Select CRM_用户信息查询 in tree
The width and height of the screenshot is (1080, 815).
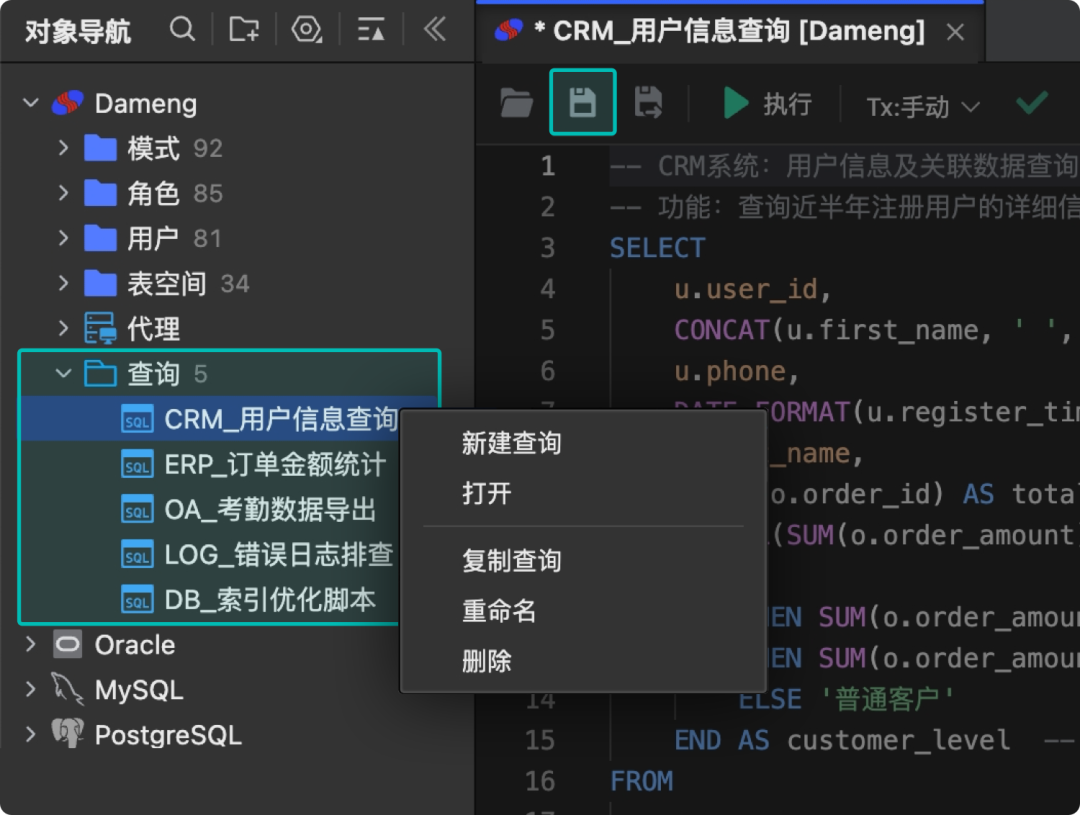[x=281, y=419]
